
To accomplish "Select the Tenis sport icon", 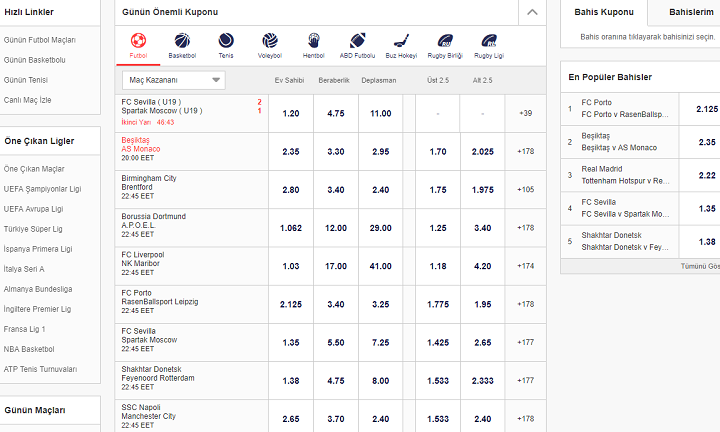I will pos(226,45).
